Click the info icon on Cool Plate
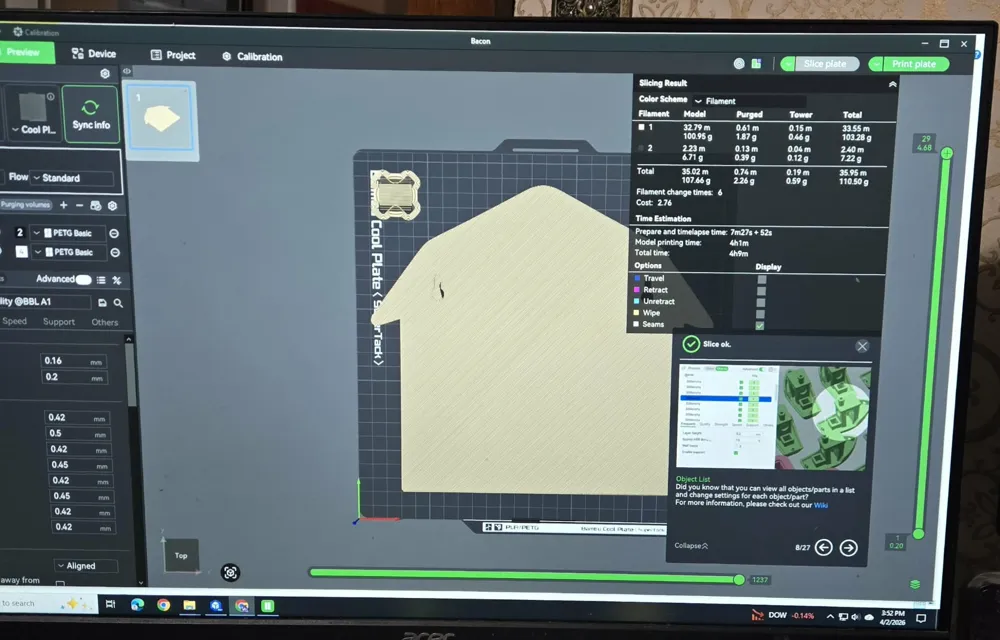Screen dimensions: 1000x640 pos(50,96)
